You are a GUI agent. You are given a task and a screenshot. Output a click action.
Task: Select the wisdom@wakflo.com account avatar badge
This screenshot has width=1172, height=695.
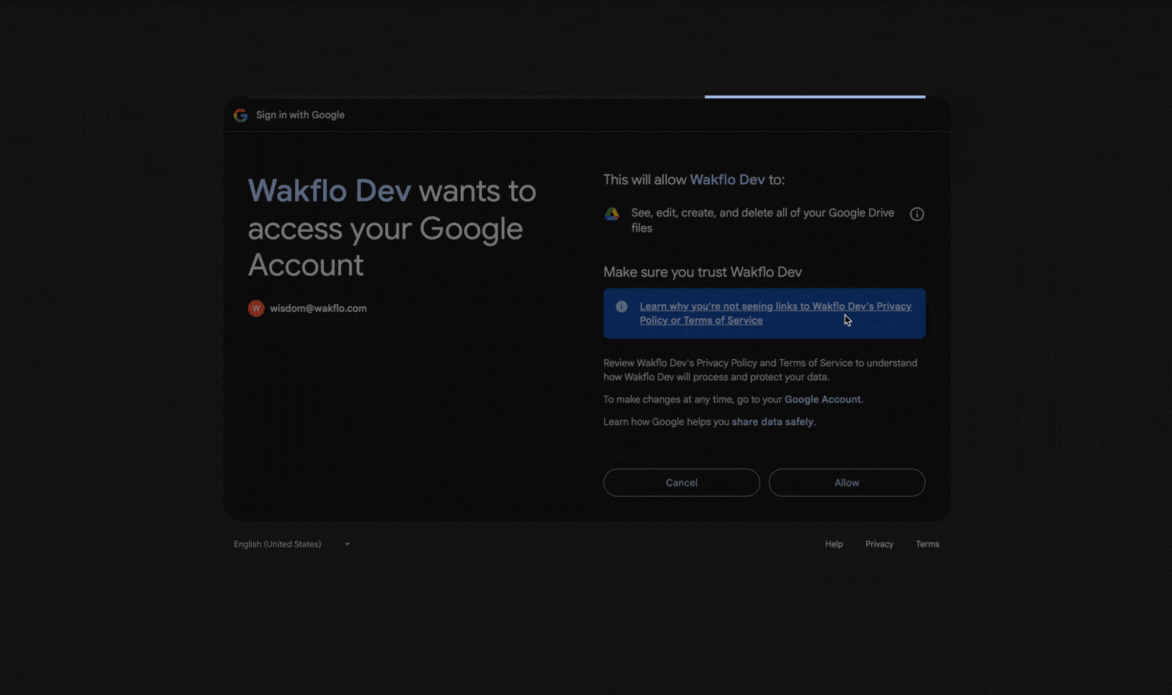255,308
